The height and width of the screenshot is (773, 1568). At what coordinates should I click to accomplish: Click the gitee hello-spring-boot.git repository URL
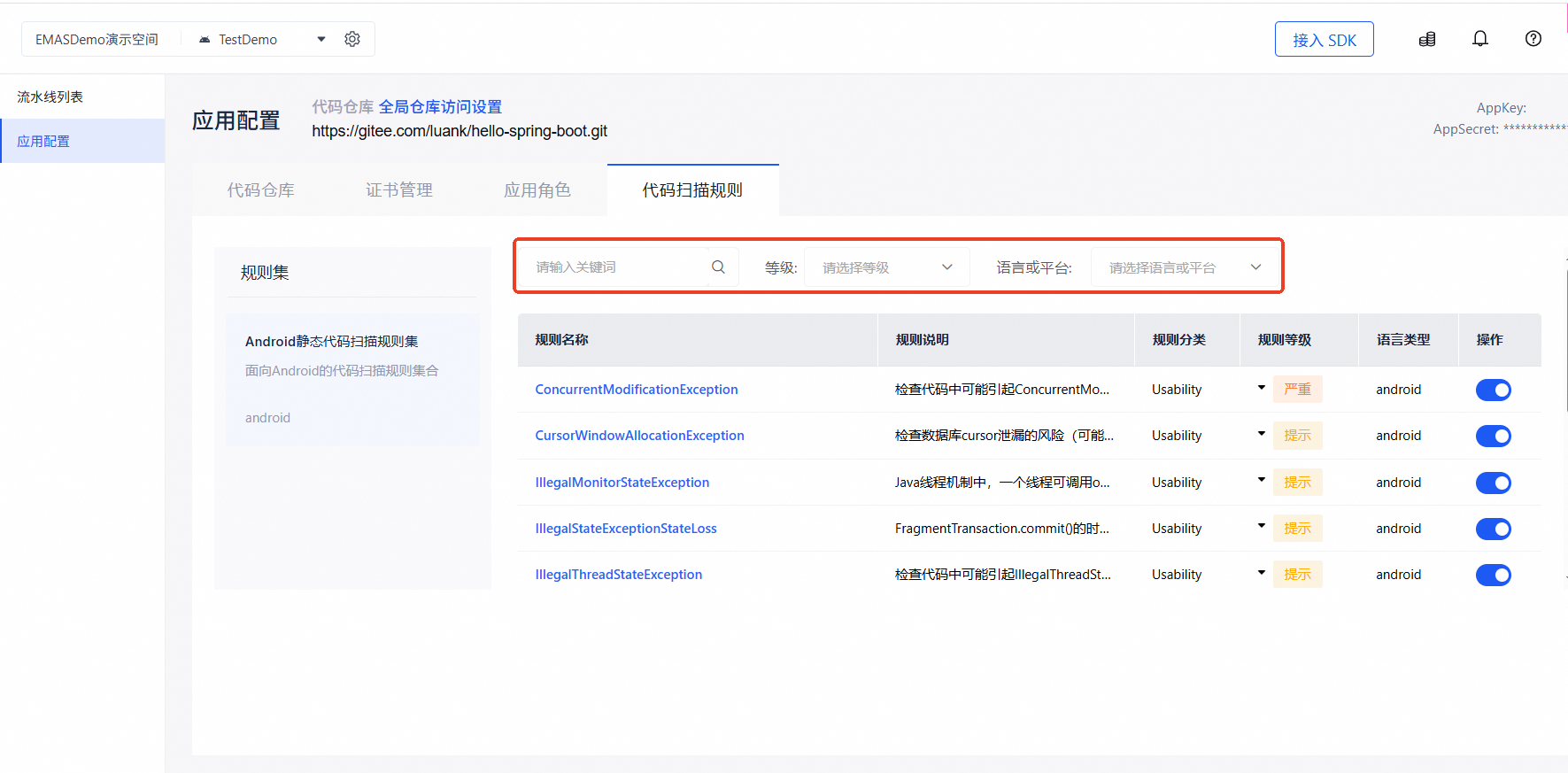(460, 131)
